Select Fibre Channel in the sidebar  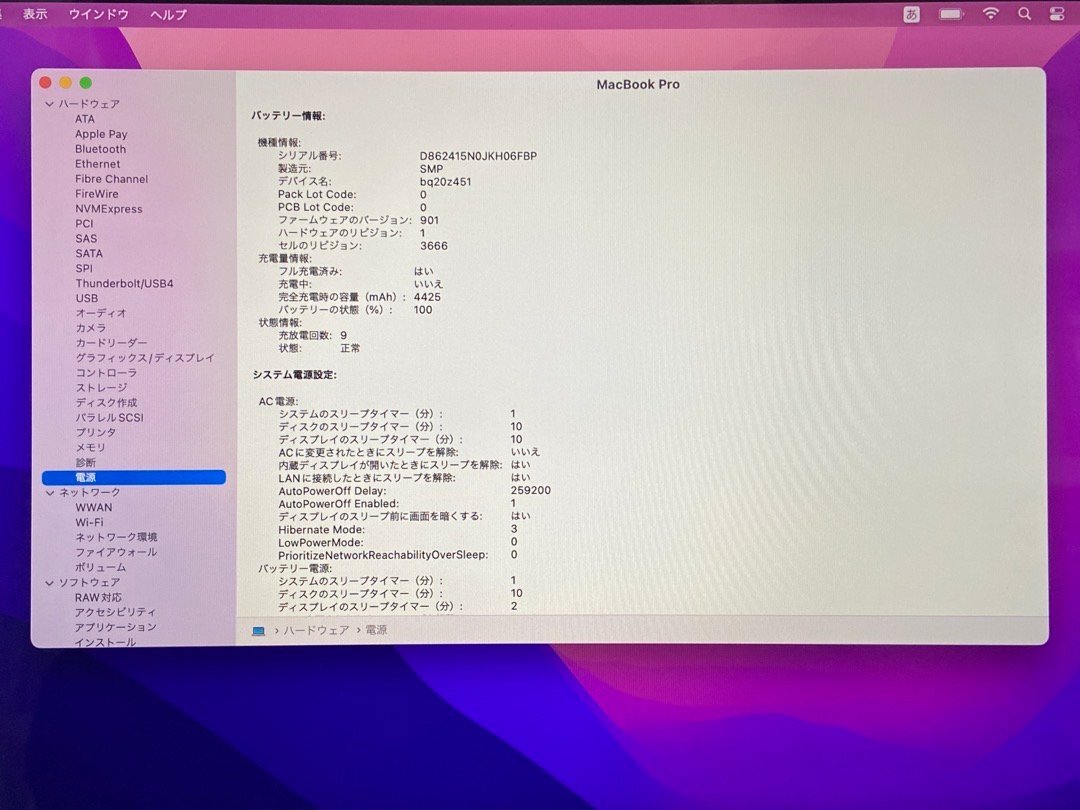coord(112,179)
